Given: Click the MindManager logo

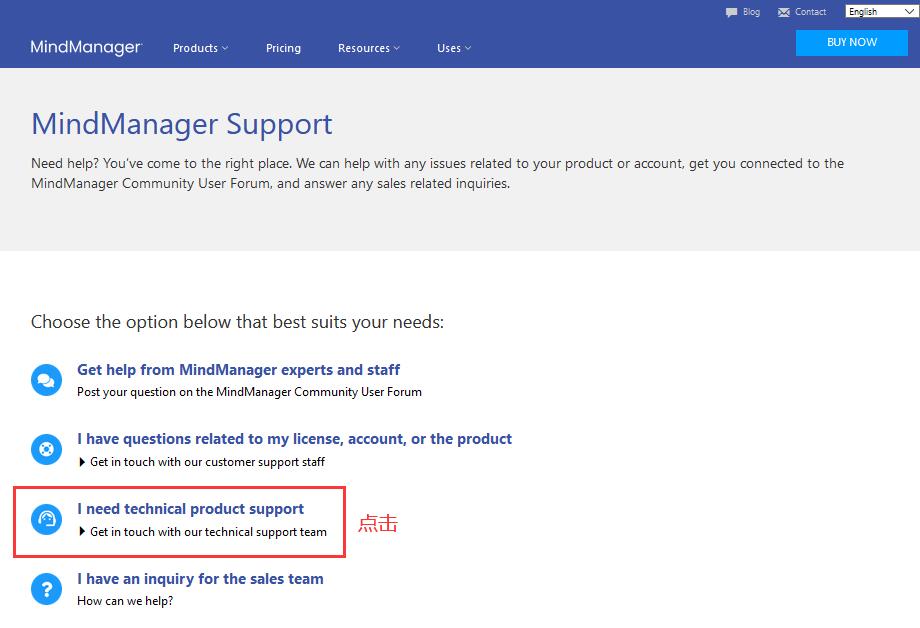Looking at the screenshot, I should tap(86, 47).
